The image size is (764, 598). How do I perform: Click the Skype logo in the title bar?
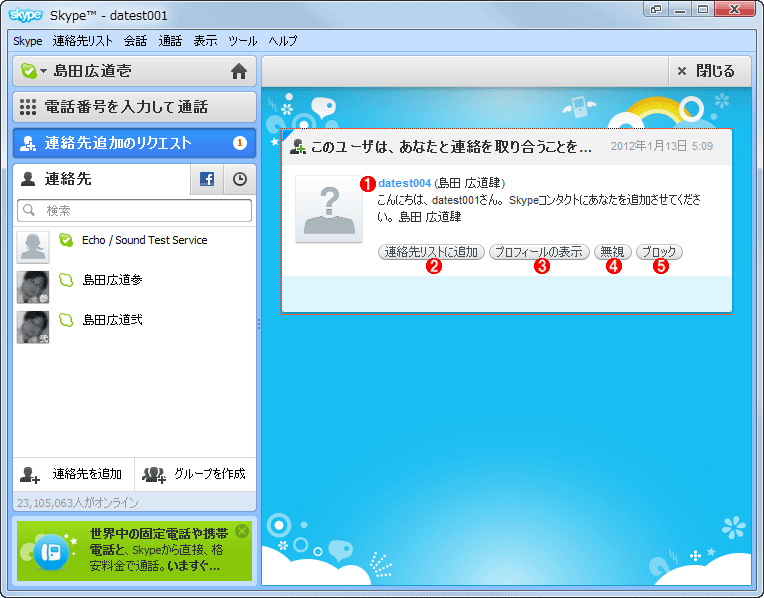tap(25, 15)
